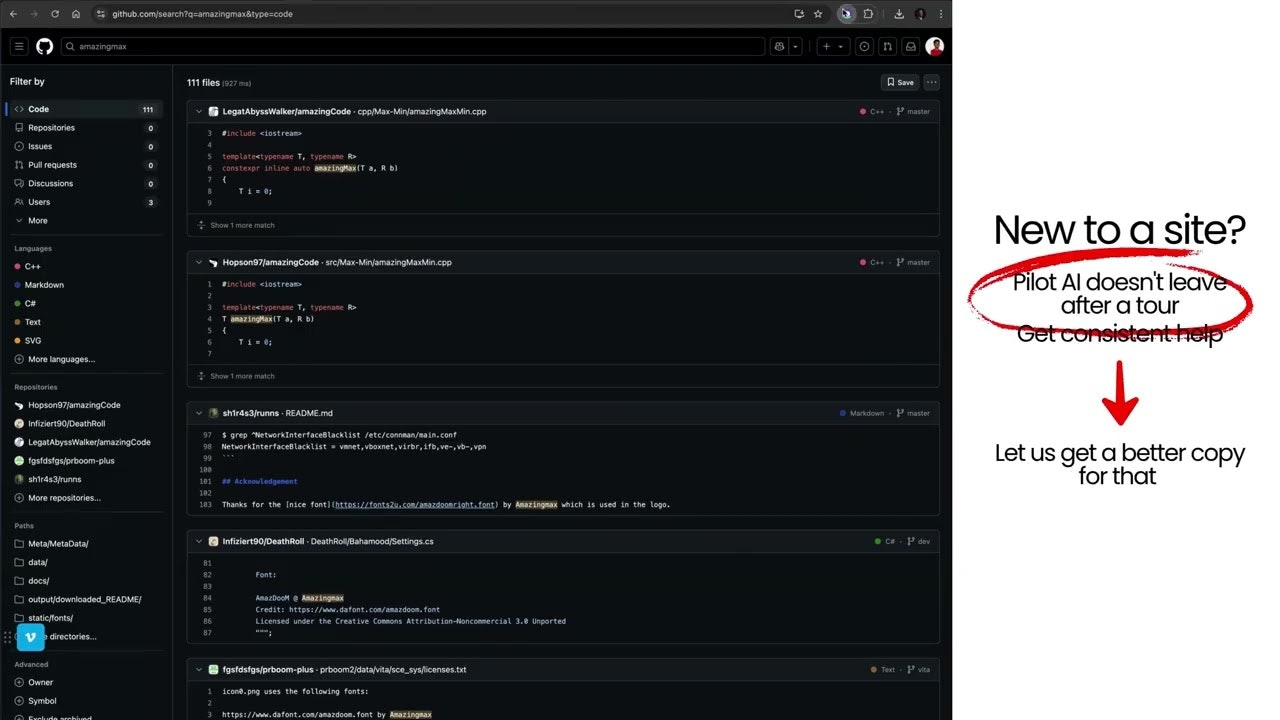This screenshot has height=720, width=1280.
Task: Open the browser downloads icon
Action: click(x=899, y=14)
